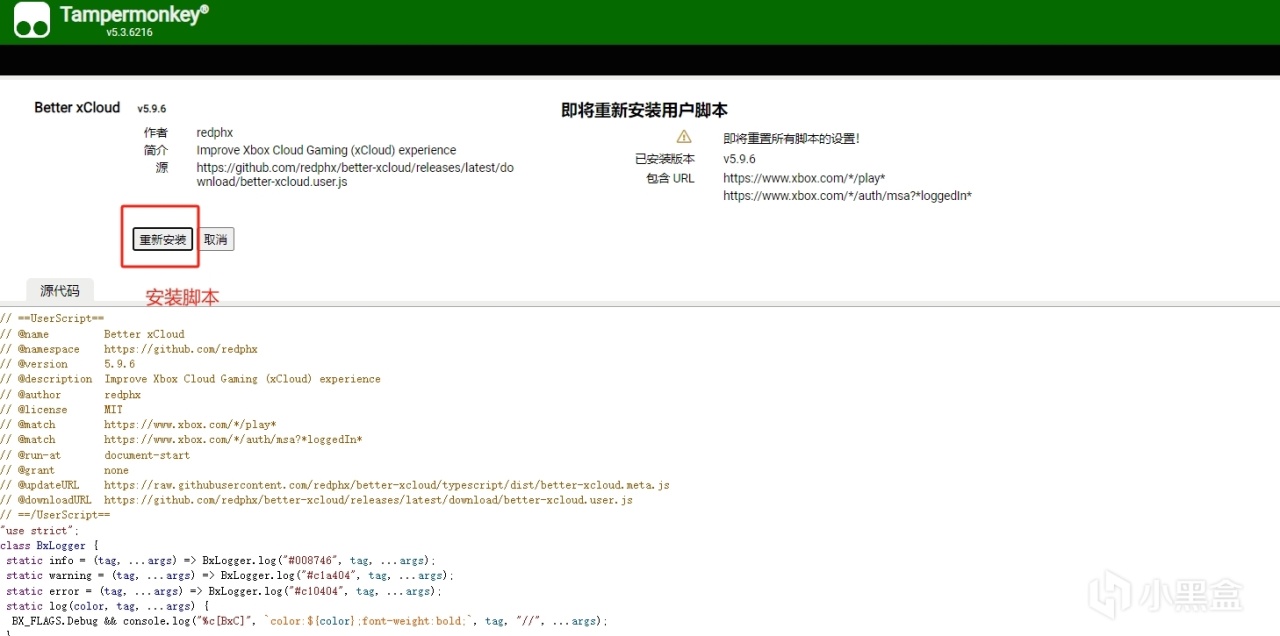1280x636 pixels.
Task: Click the @match xbox.com/*/play* code line
Action: pyautogui.click(x=138, y=425)
